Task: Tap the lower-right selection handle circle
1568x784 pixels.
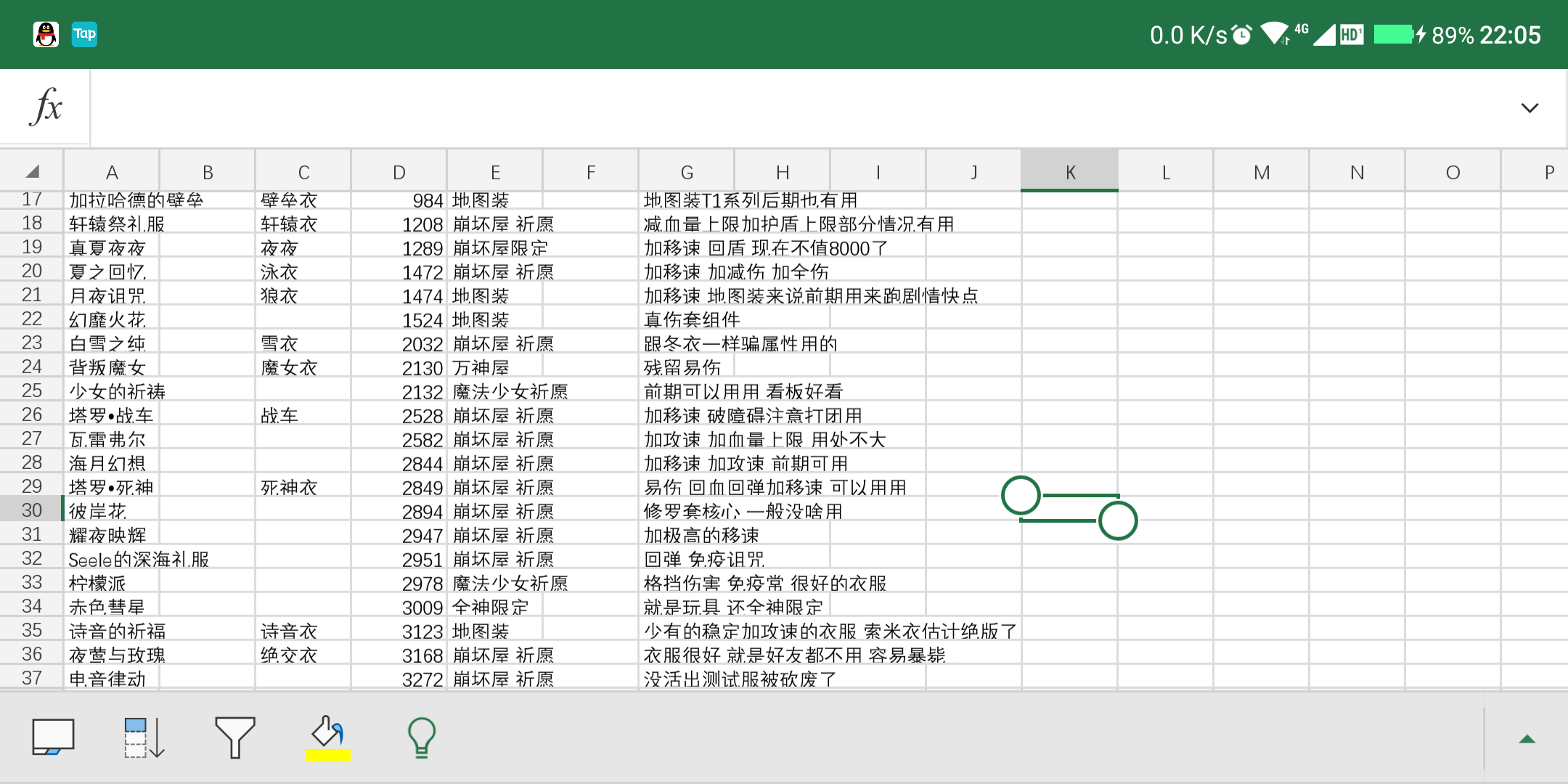Action: click(x=1118, y=520)
